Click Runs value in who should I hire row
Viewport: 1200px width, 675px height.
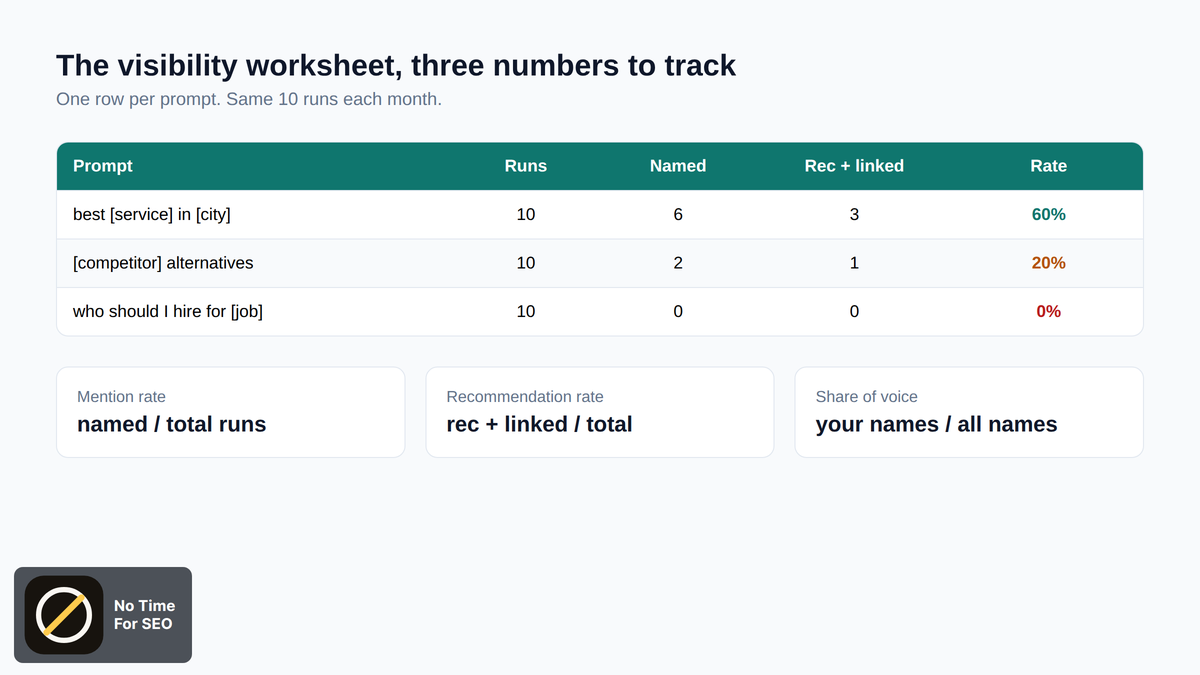coord(526,311)
